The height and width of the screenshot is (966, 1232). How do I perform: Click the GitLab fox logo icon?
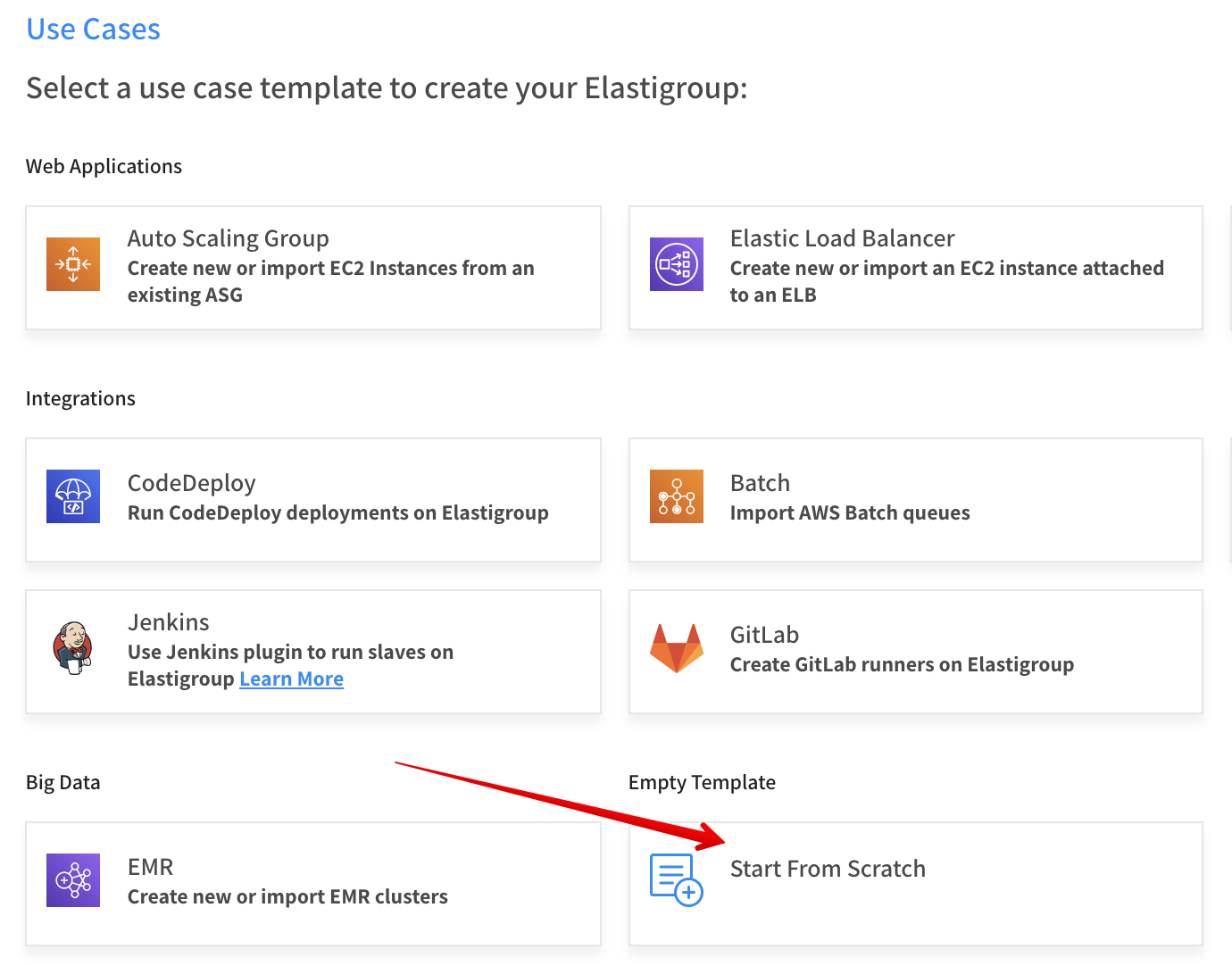click(x=676, y=648)
